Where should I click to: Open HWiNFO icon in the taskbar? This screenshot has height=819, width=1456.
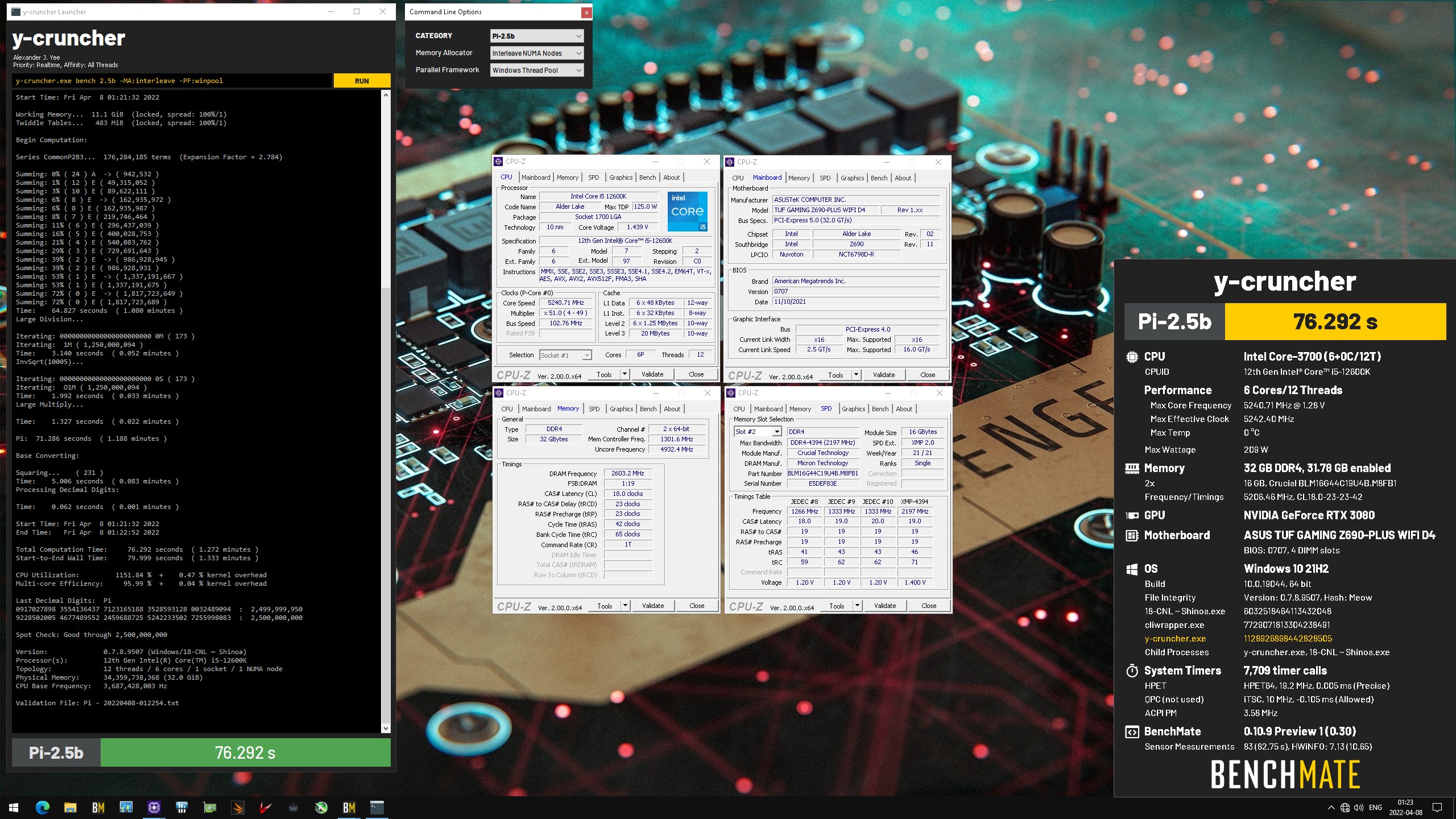(181, 807)
